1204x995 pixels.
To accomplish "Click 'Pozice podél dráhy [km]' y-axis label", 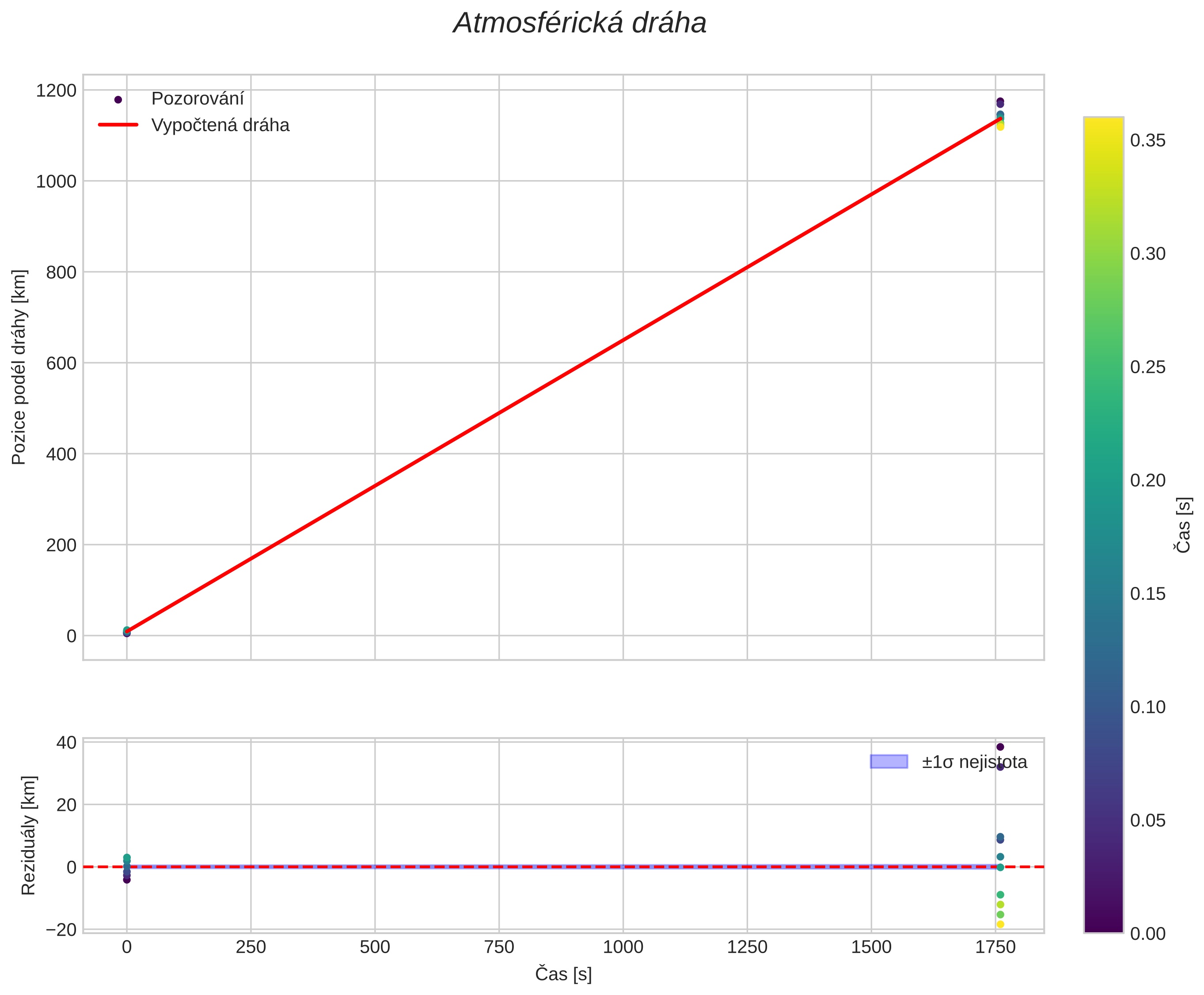I will tap(19, 367).
